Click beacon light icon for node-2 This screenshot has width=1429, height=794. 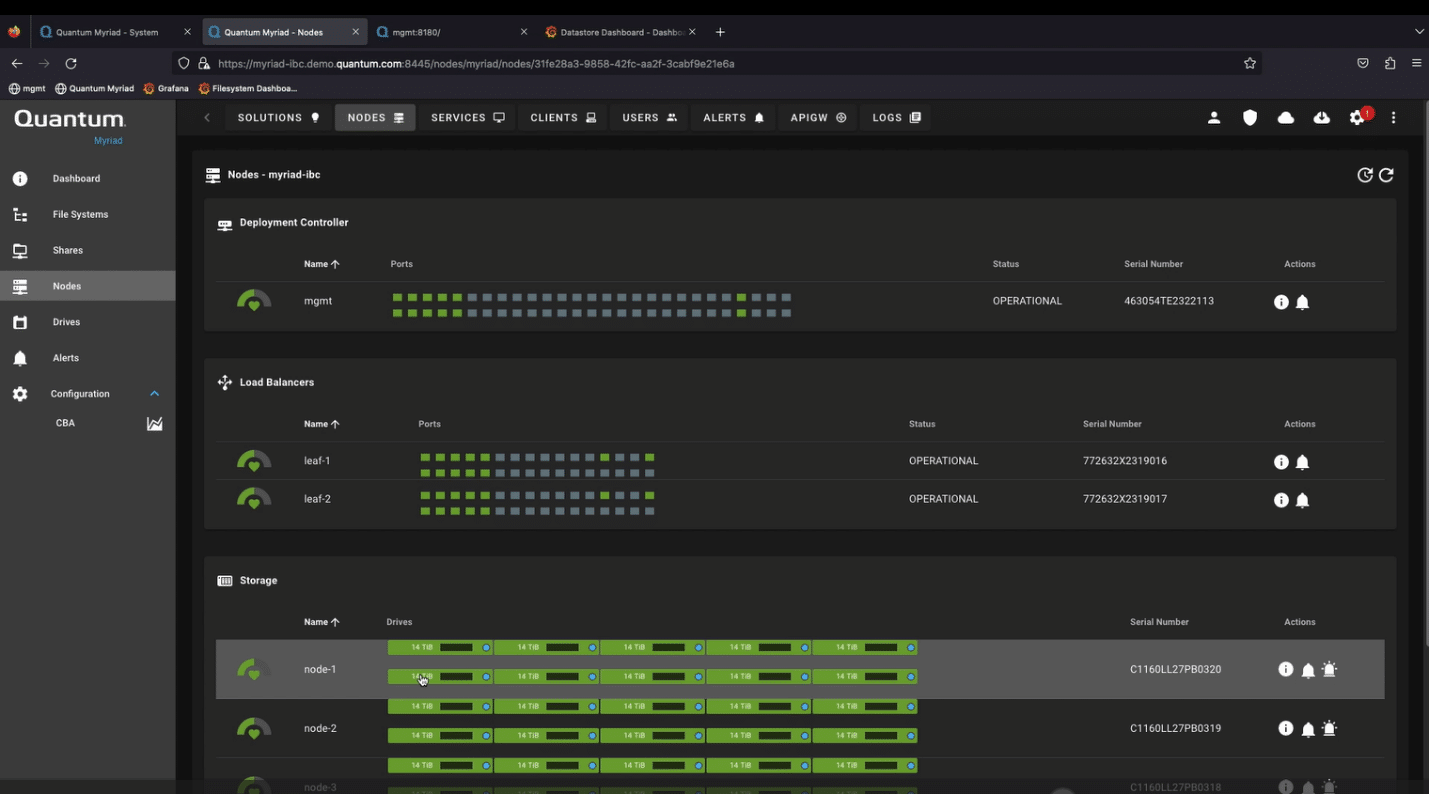(1329, 729)
